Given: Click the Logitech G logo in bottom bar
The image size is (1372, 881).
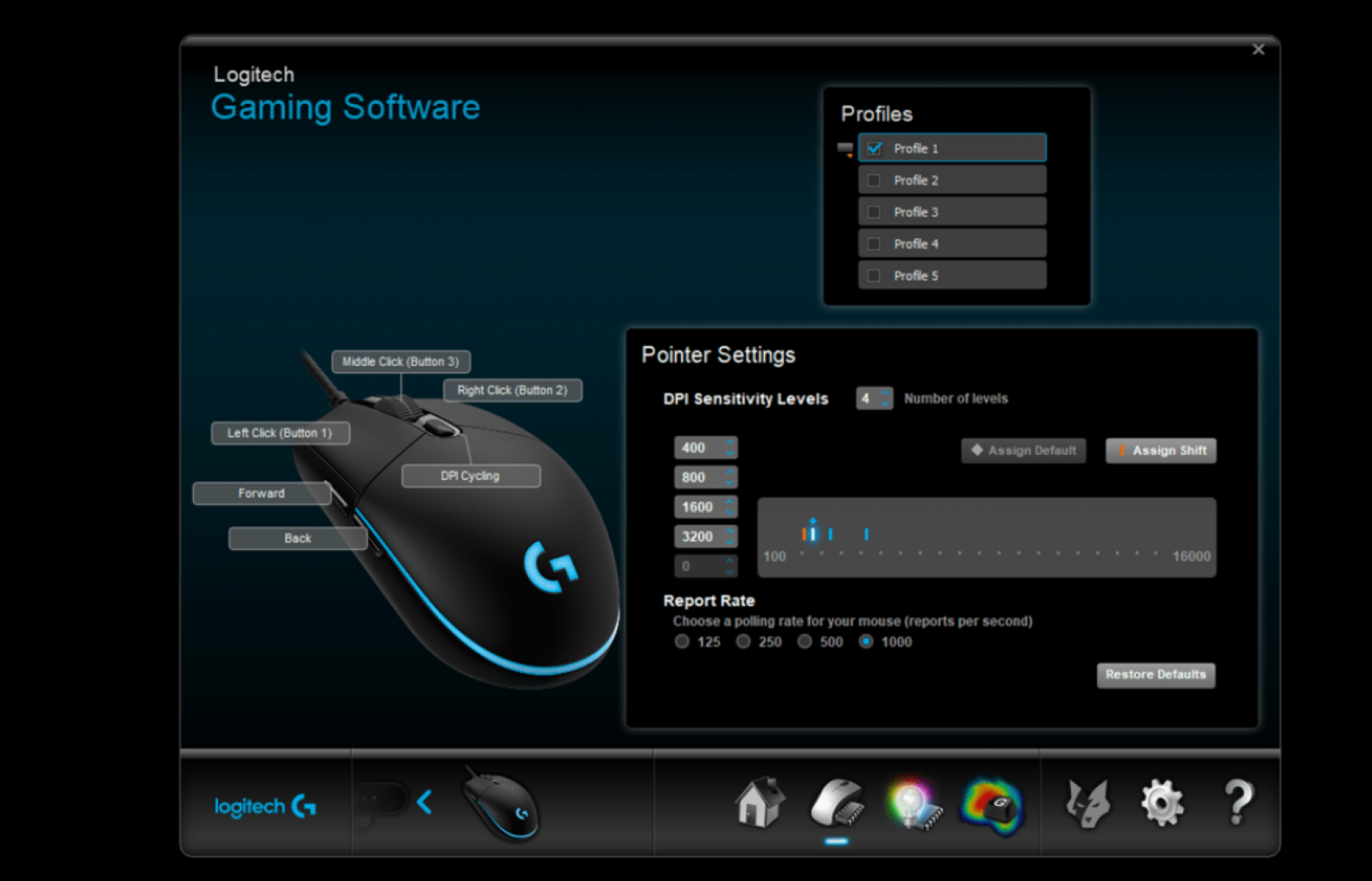Looking at the screenshot, I should tap(265, 806).
